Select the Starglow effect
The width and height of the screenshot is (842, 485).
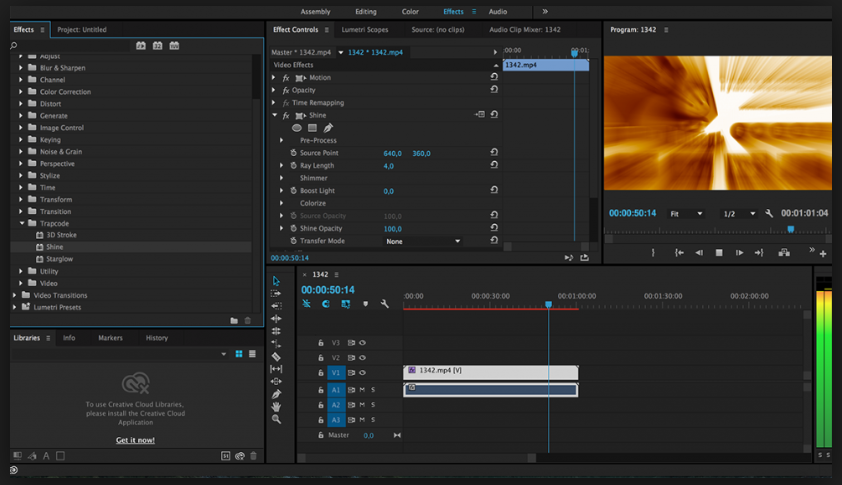59,259
